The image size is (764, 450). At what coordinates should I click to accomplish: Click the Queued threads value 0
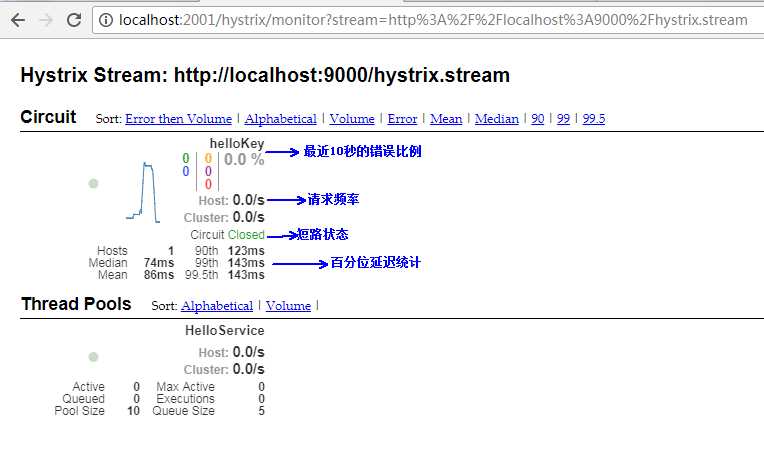[136, 399]
